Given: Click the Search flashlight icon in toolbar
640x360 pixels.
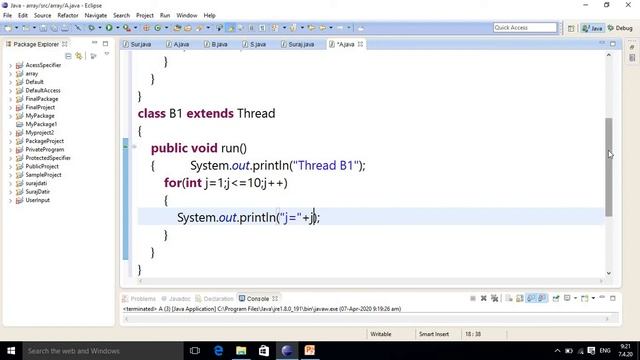Looking at the screenshot, I should point(200,28).
